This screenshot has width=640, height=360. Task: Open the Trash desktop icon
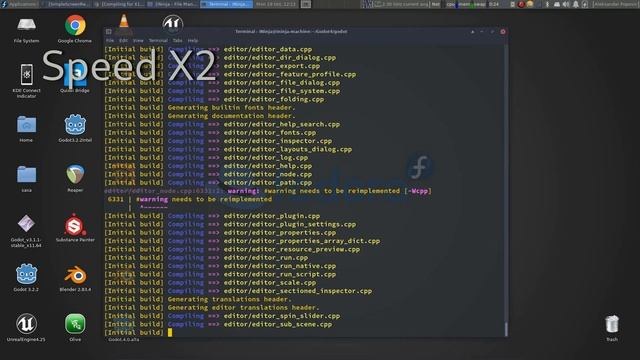click(612, 324)
